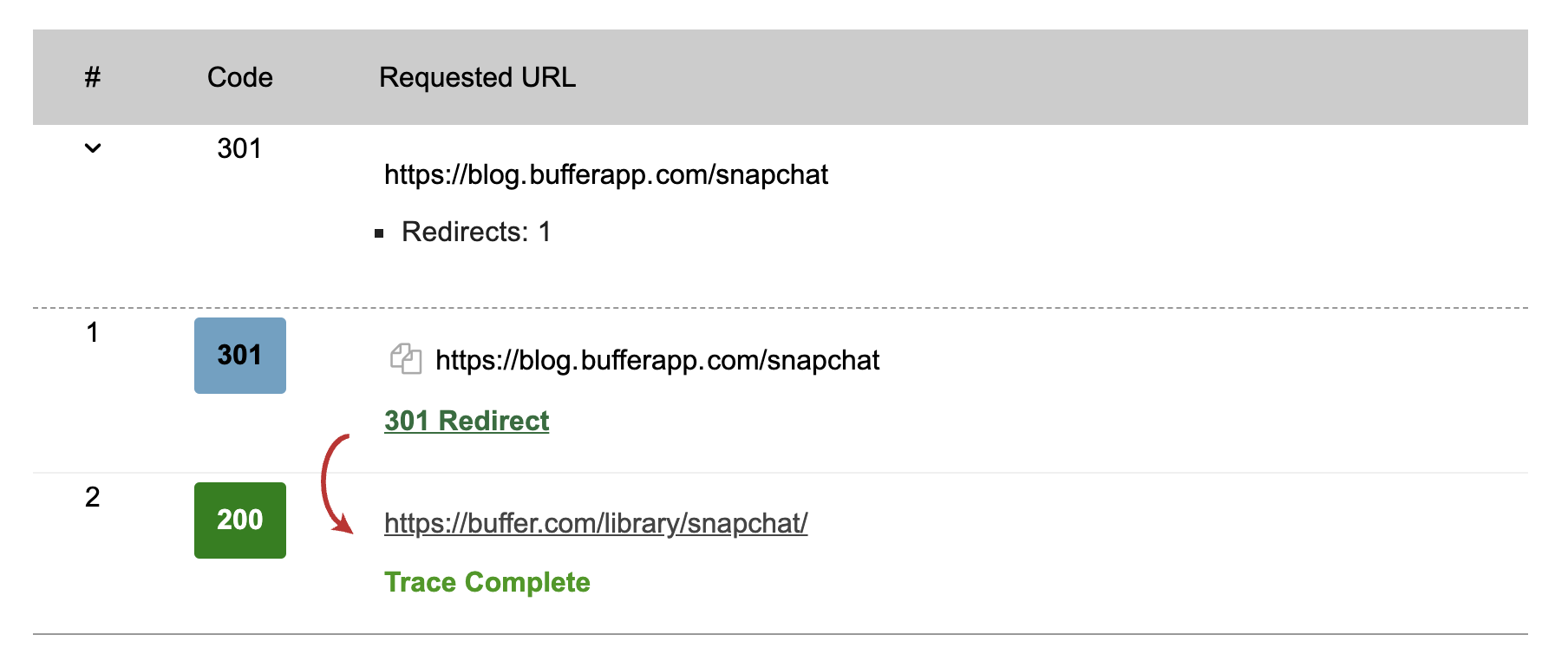1568x661 pixels.
Task: Click the bullet next to Redirects: 1
Action: 379,232
